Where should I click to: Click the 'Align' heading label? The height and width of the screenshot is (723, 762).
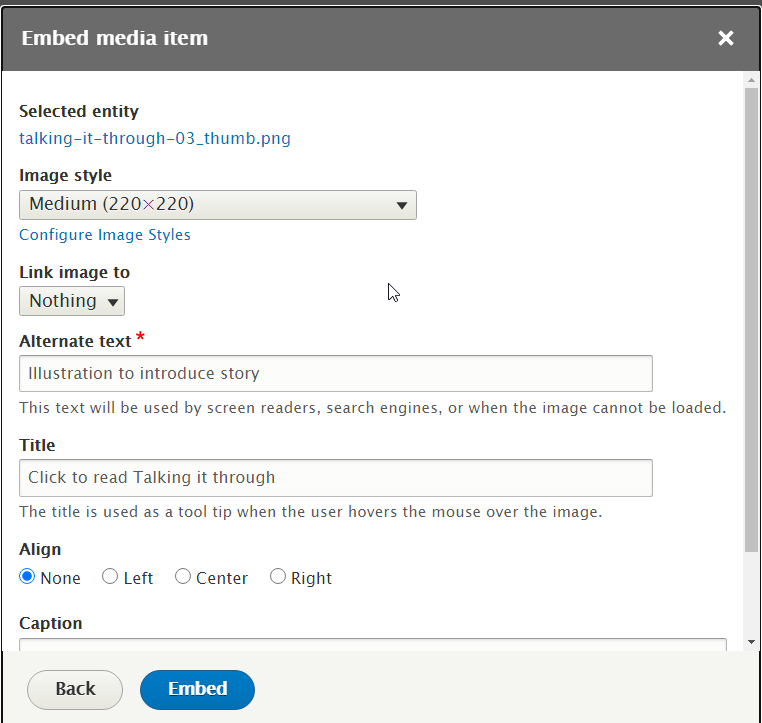click(40, 549)
